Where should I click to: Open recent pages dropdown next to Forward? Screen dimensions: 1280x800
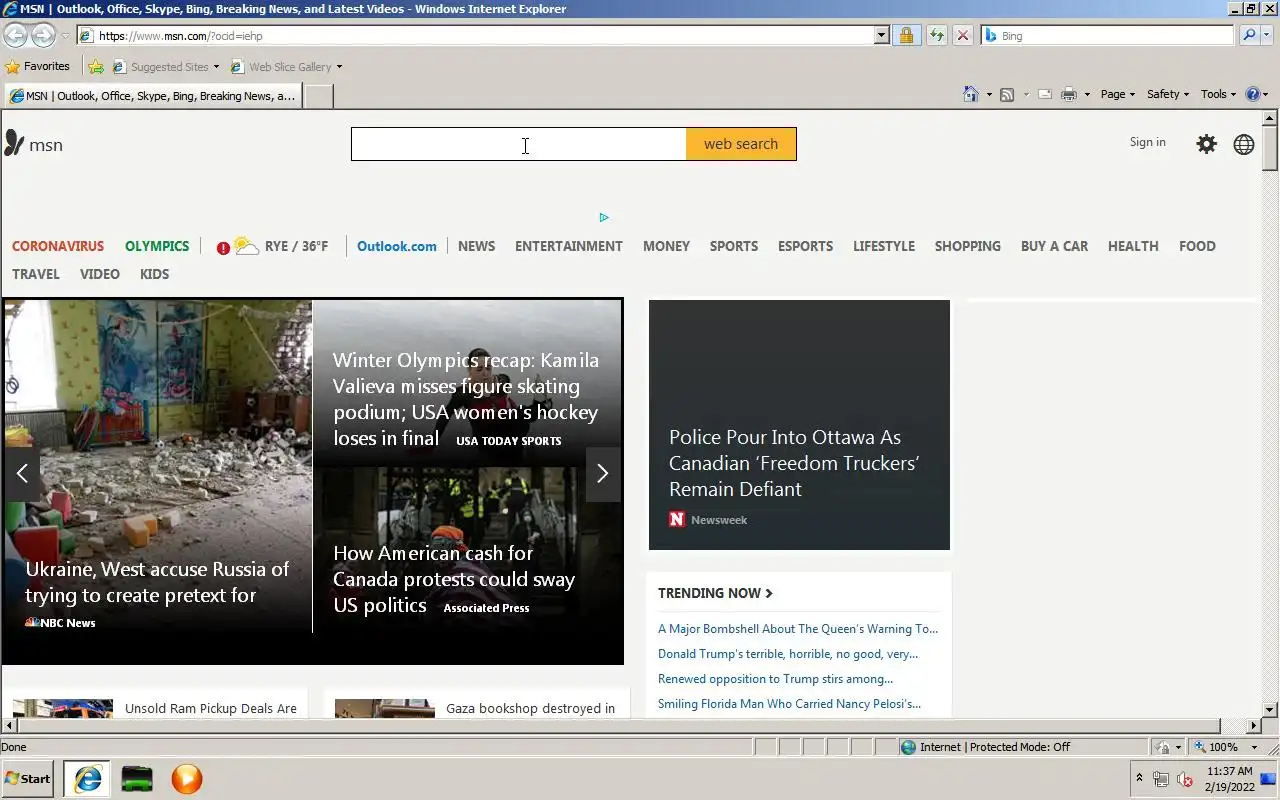[65, 36]
